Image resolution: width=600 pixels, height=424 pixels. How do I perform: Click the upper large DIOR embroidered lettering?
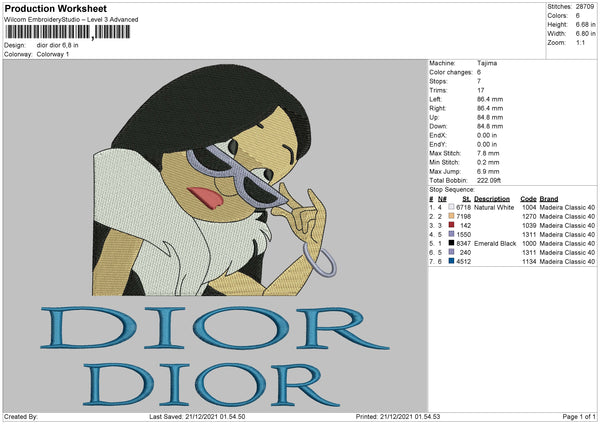[214, 328]
